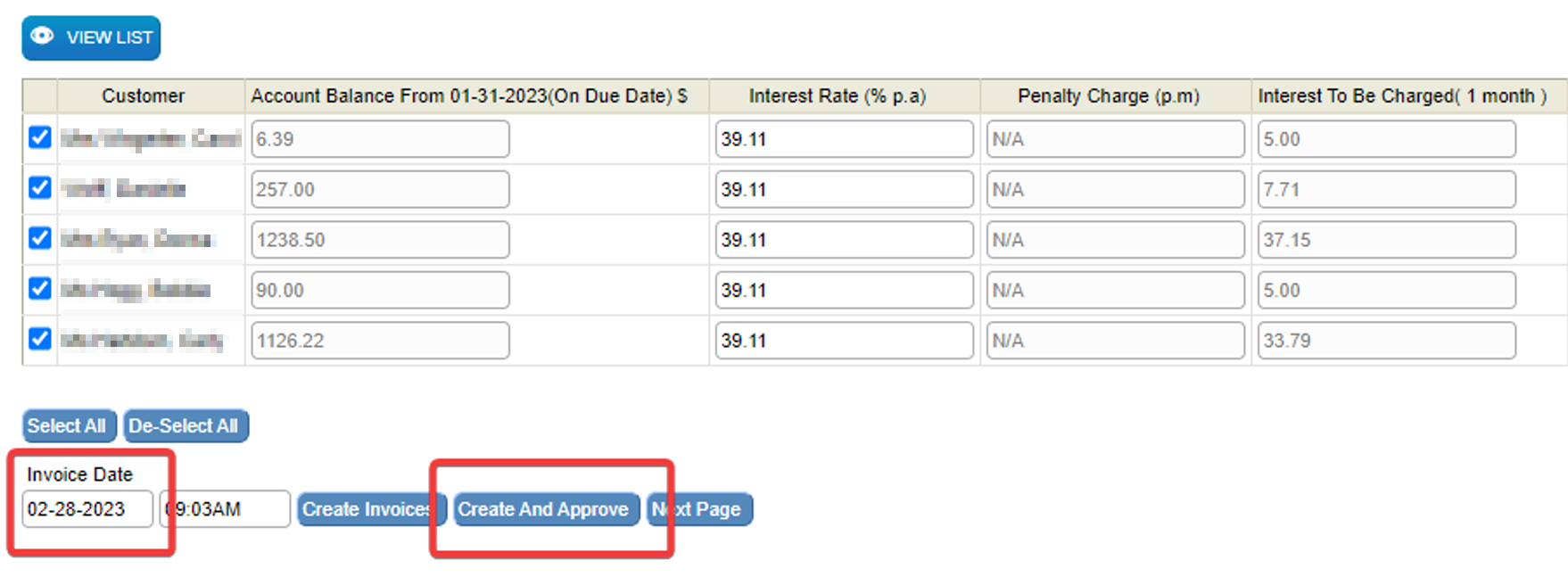
Task: Toggle the checkbox for the 90.00 balance row
Action: click(39, 289)
